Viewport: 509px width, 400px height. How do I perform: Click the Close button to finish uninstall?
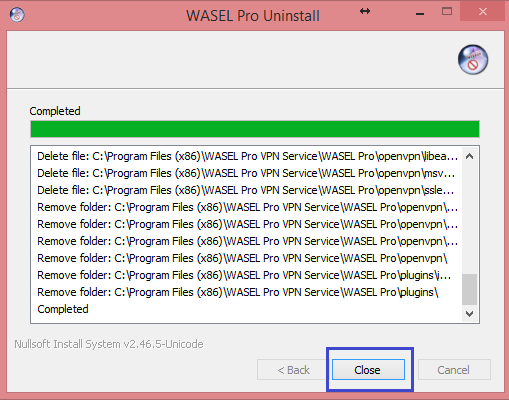click(x=368, y=369)
